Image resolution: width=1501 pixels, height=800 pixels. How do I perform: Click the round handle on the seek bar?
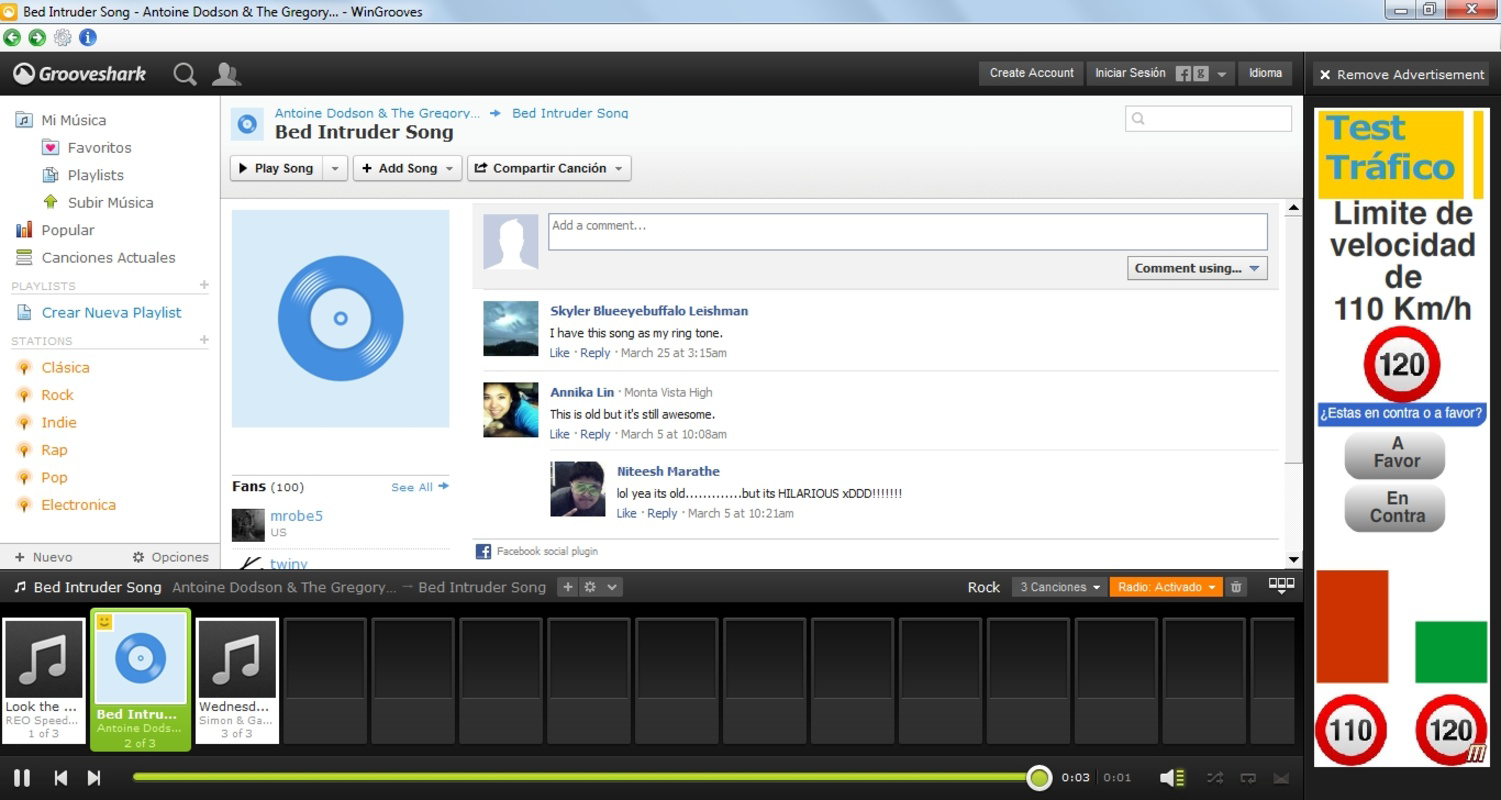click(x=1039, y=777)
